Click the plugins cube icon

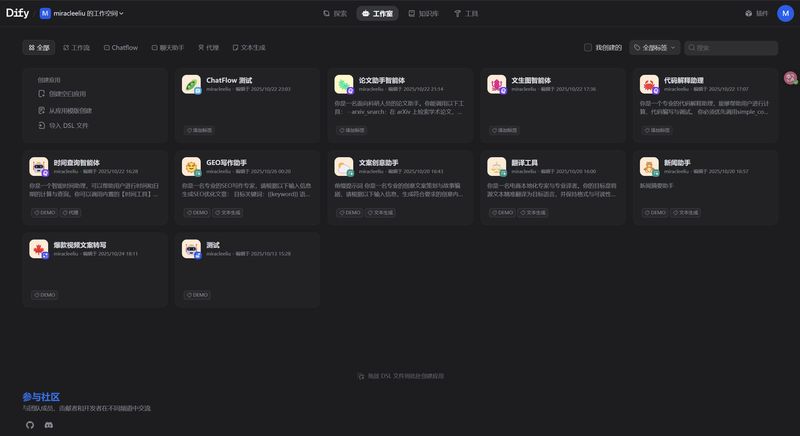(x=748, y=13)
